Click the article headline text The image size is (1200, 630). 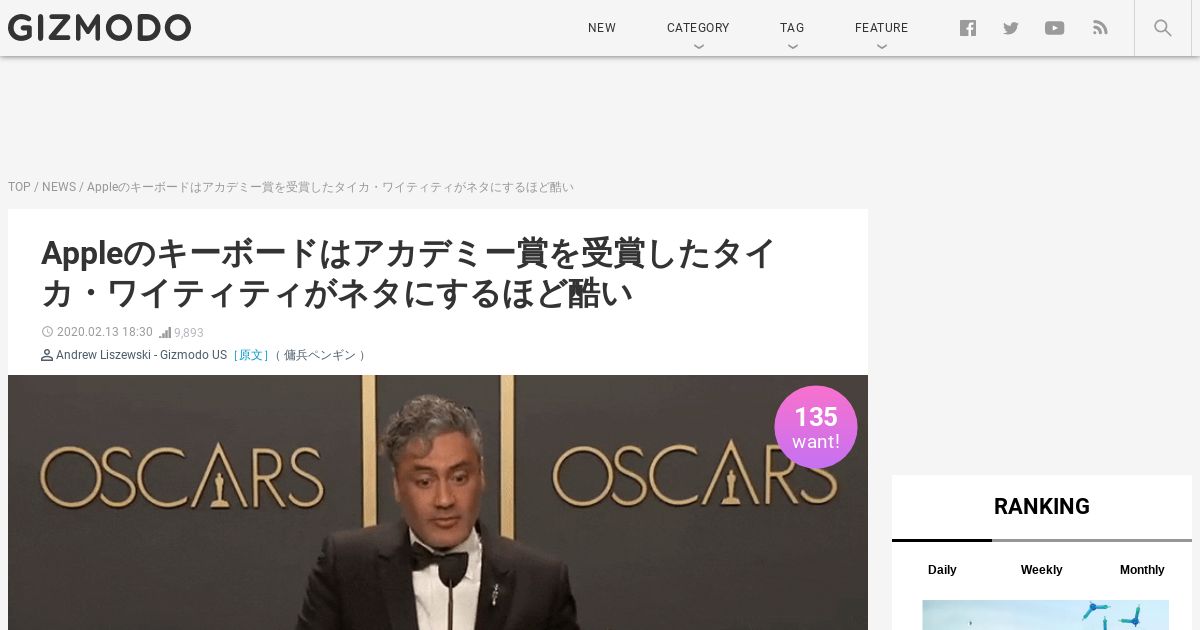(x=408, y=273)
